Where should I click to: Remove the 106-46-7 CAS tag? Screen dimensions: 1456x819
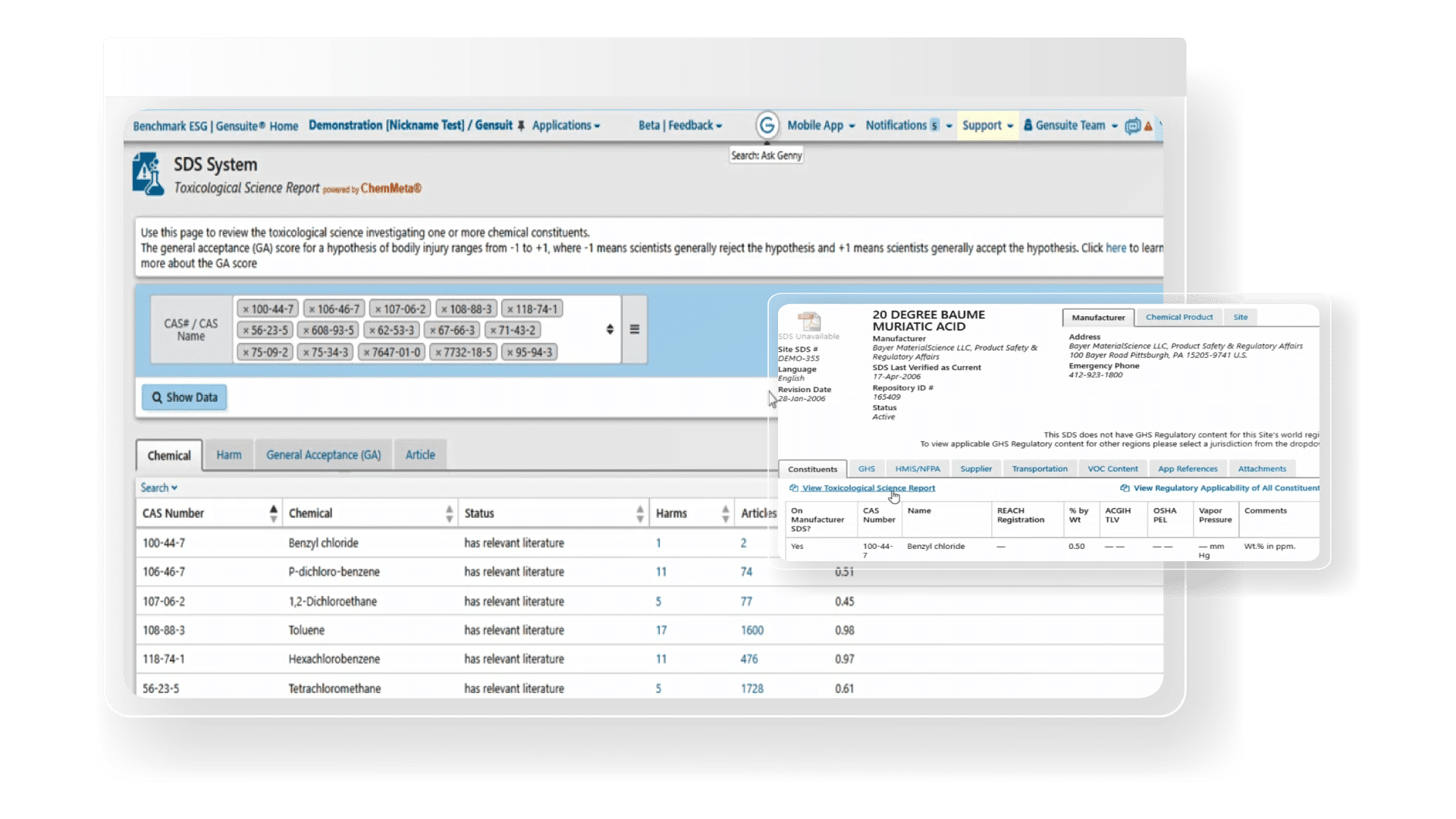(312, 309)
